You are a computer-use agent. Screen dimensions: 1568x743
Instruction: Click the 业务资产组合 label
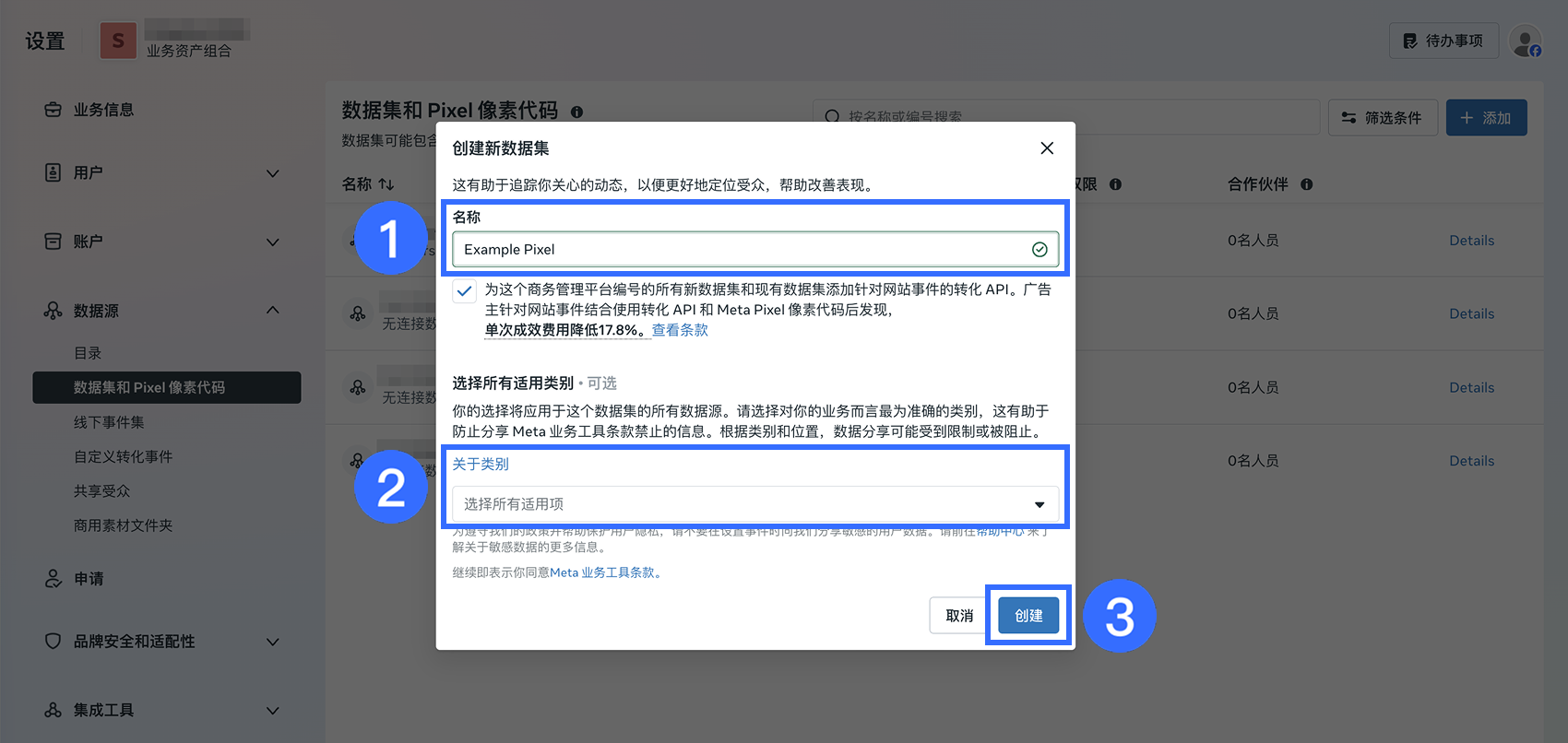189,51
